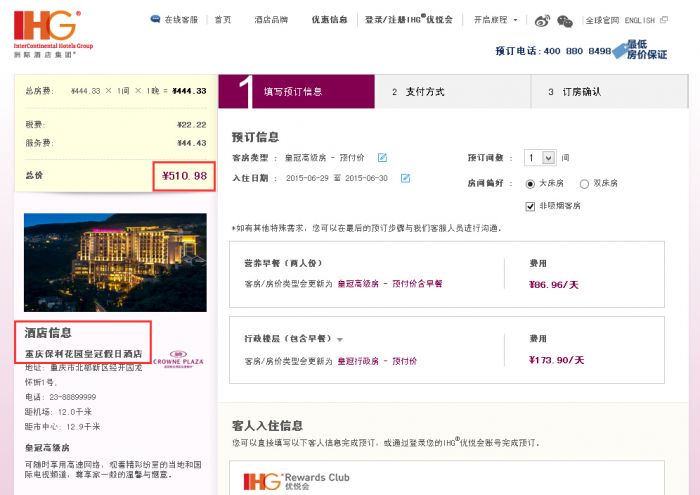The width and height of the screenshot is (700, 495).
Task: Go to 首页 in top navigation
Action: [223, 20]
